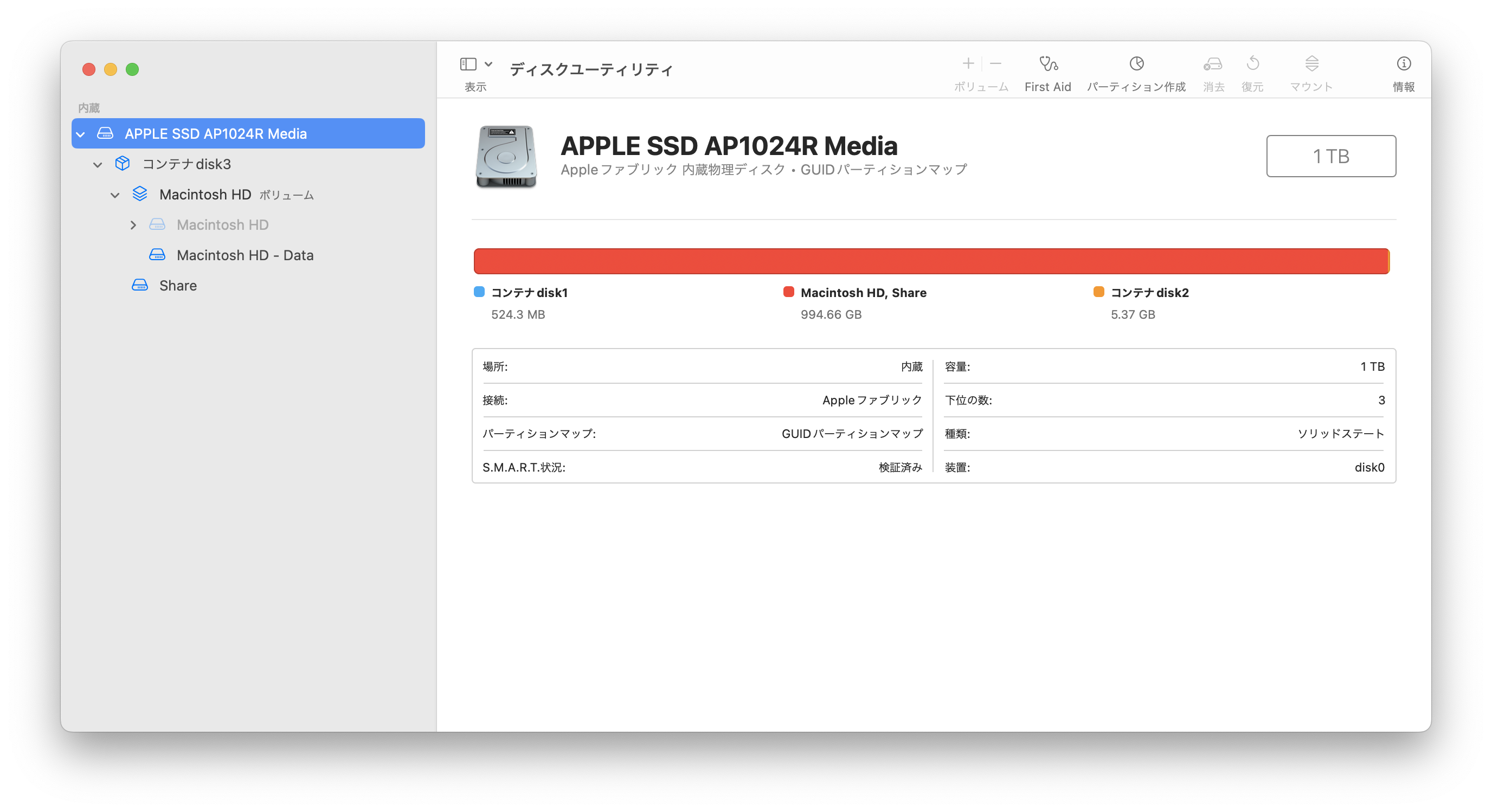Select コンテナ disk3 in the sidebar
This screenshot has width=1492, height=812.
(x=186, y=164)
